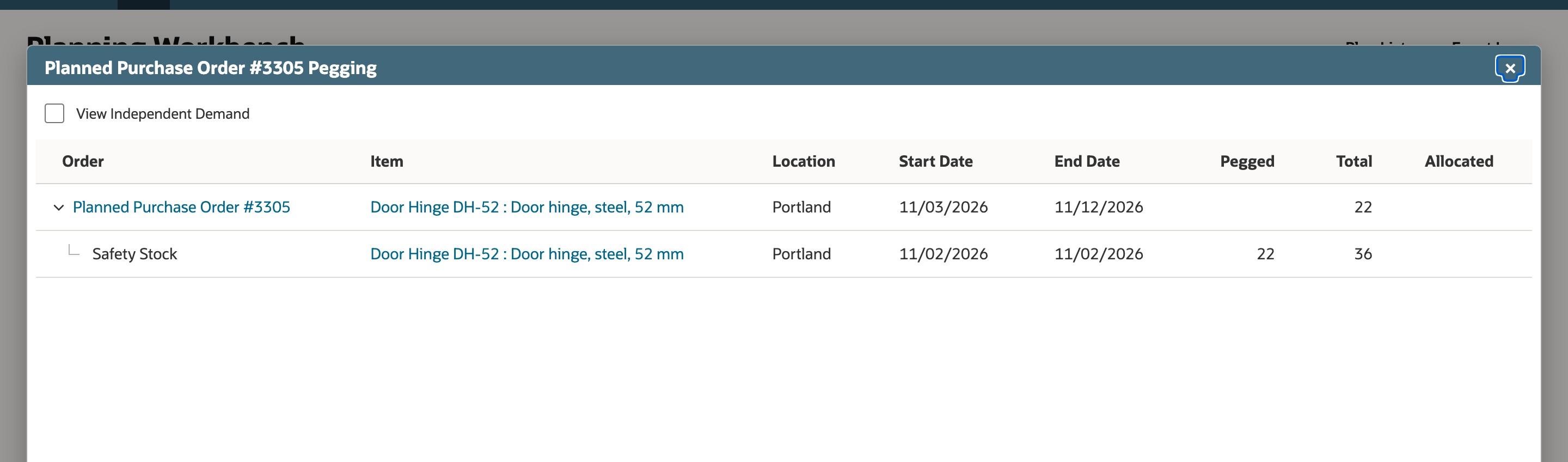Collapse Planned Purchase Order #3305 row

click(58, 207)
